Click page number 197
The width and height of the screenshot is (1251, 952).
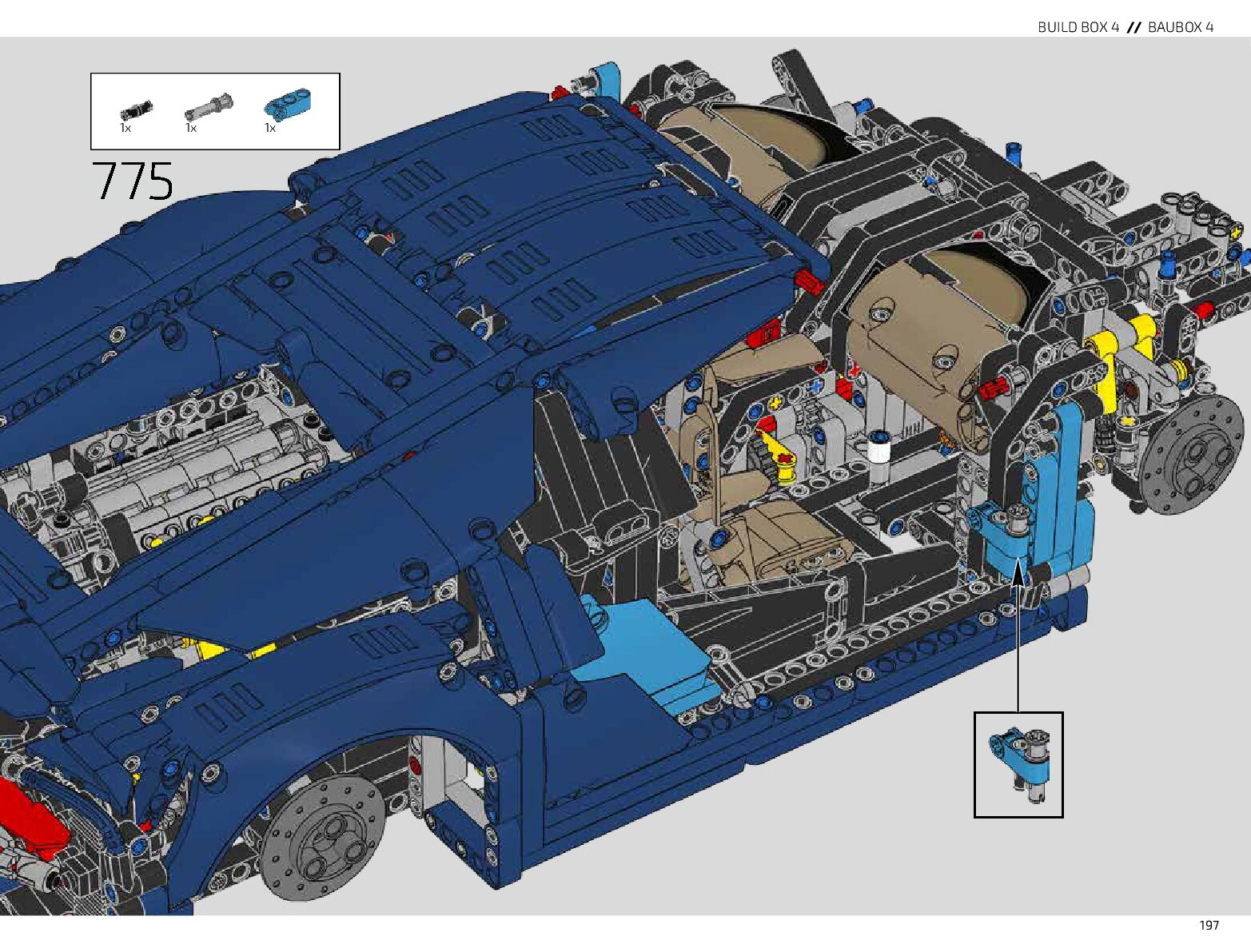pyautogui.click(x=1209, y=925)
